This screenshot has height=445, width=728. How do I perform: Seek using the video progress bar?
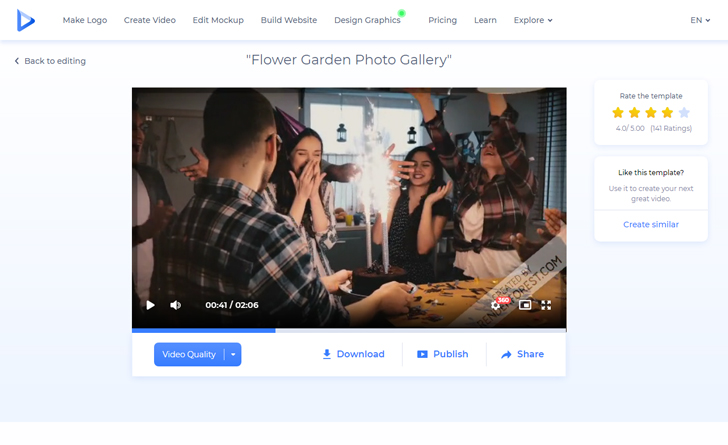349,331
